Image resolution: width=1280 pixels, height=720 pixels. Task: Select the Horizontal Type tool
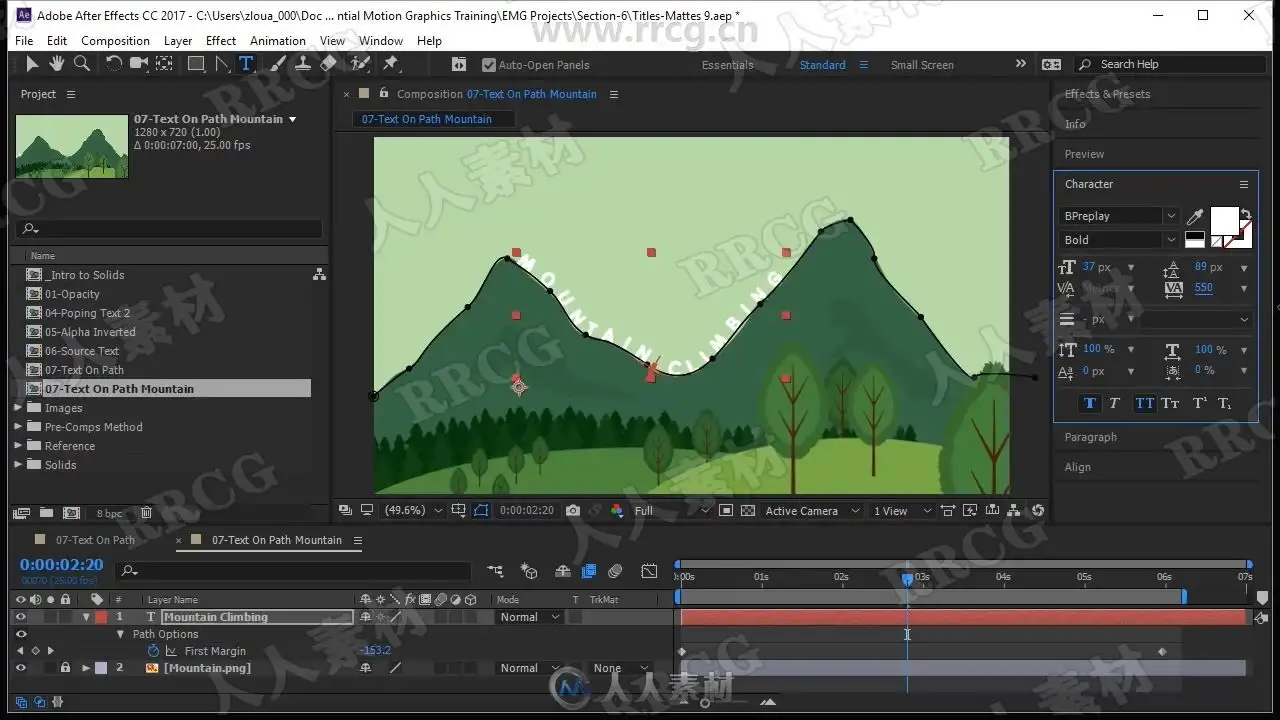point(246,64)
